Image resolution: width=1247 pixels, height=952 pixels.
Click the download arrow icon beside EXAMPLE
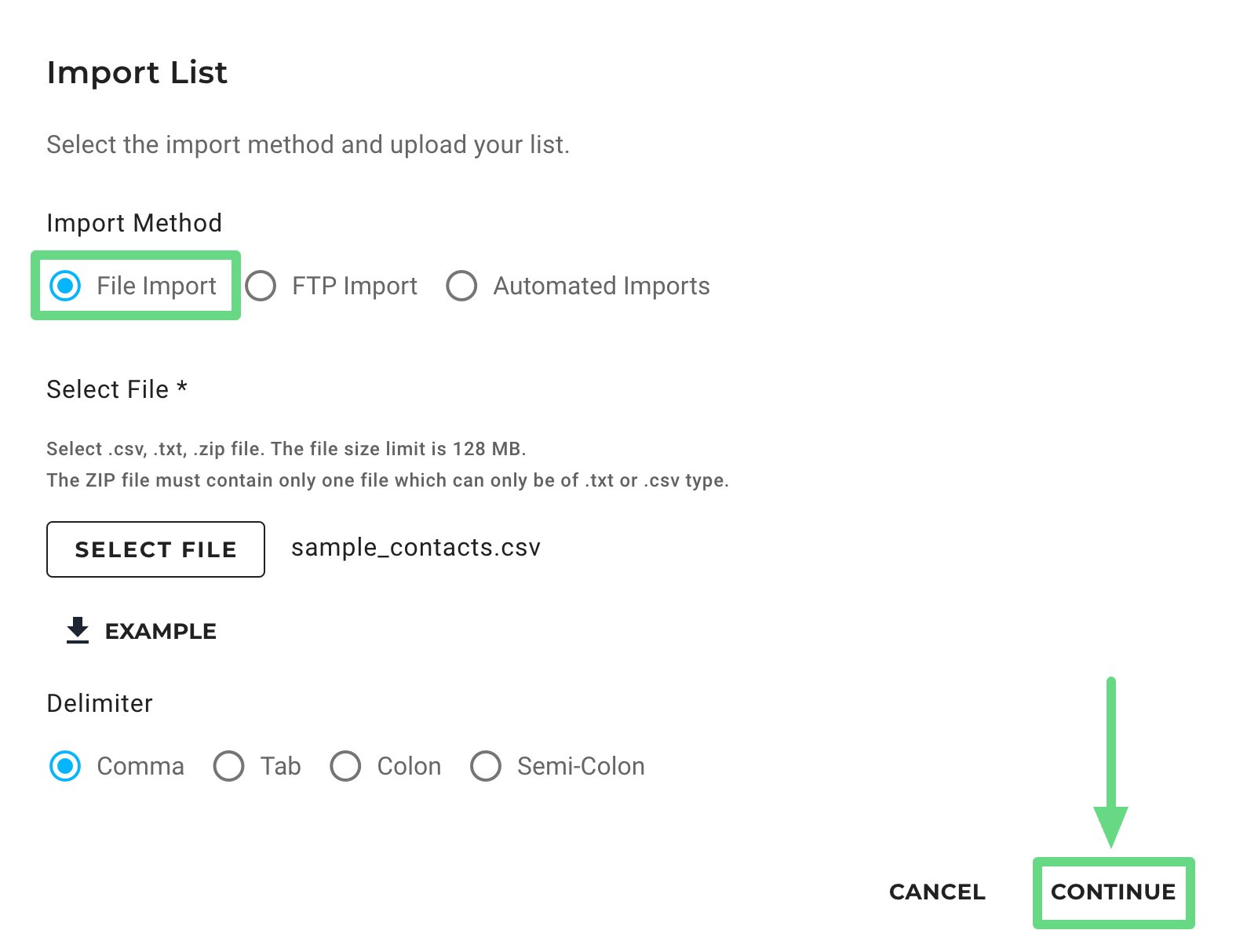[78, 630]
